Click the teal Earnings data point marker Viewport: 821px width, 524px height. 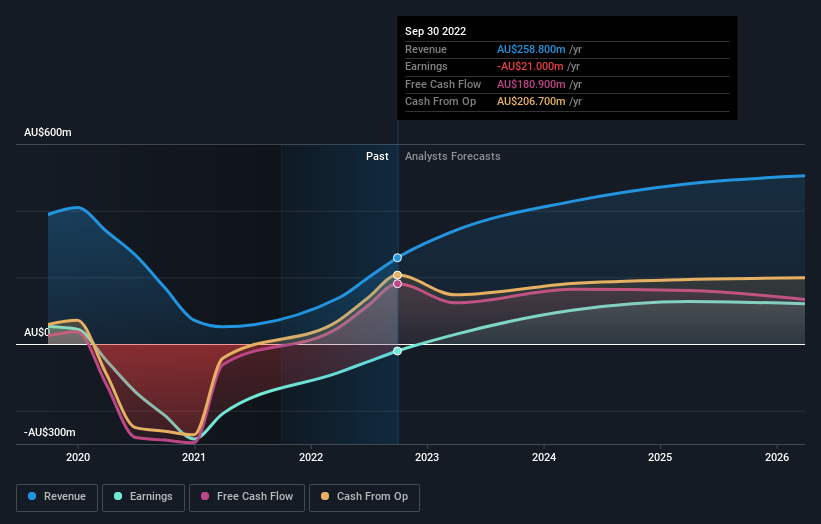click(x=397, y=351)
